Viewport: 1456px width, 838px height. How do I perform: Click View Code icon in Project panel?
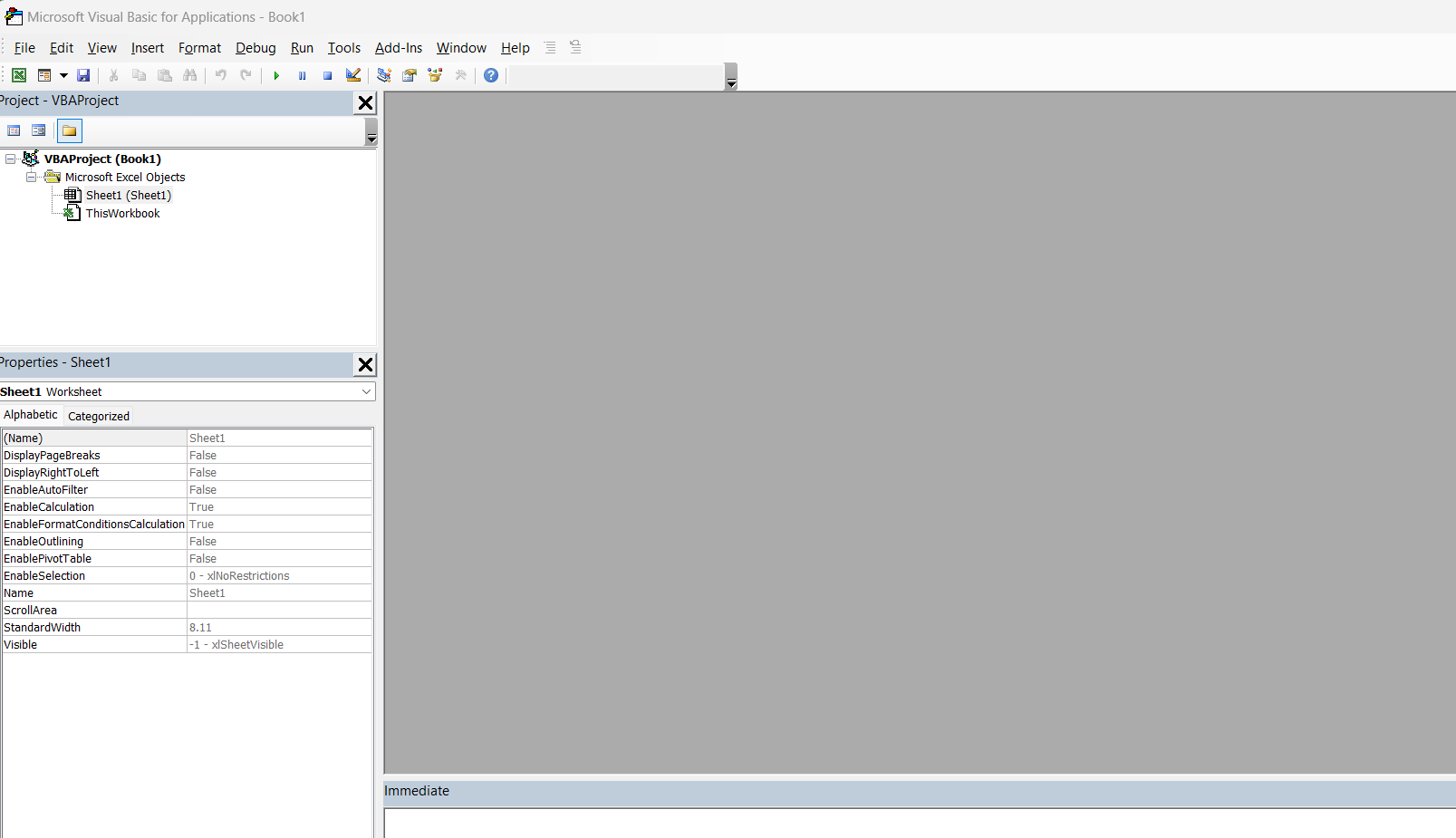click(14, 130)
